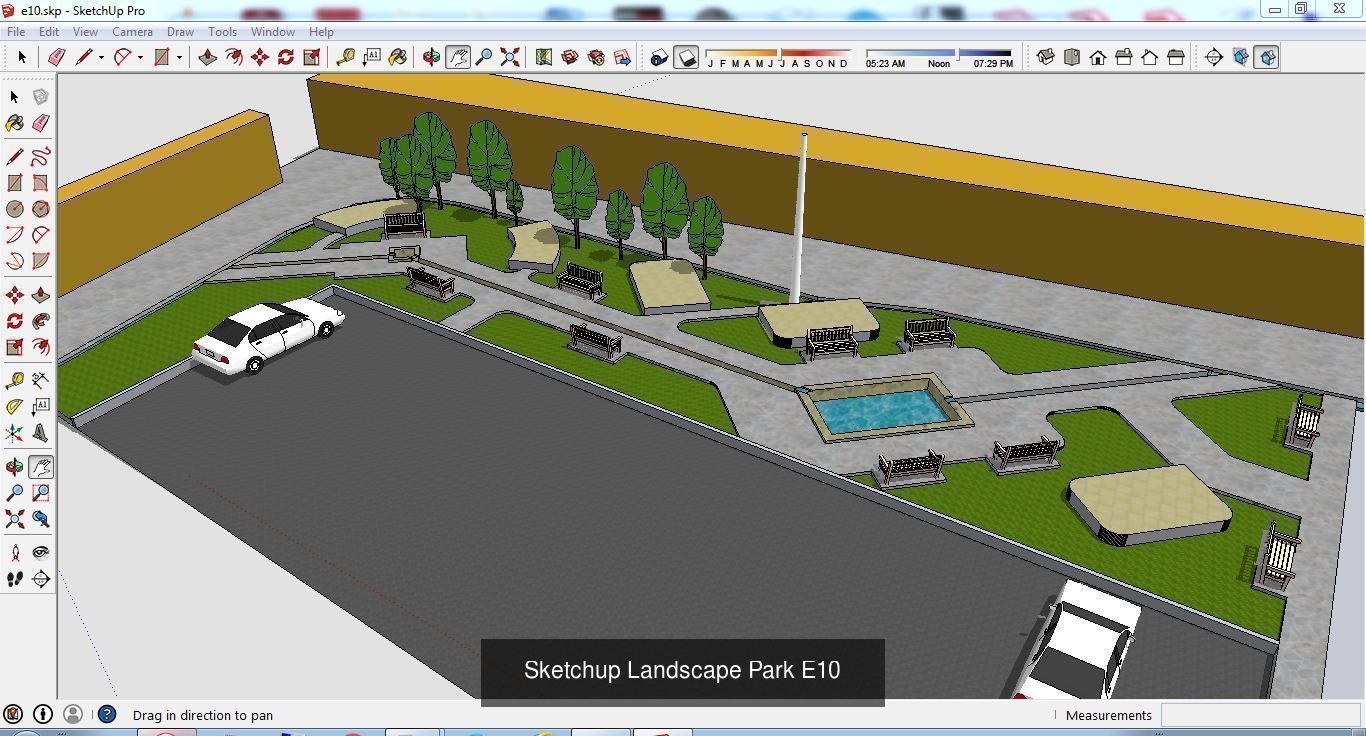Open the View menu

pyautogui.click(x=85, y=31)
